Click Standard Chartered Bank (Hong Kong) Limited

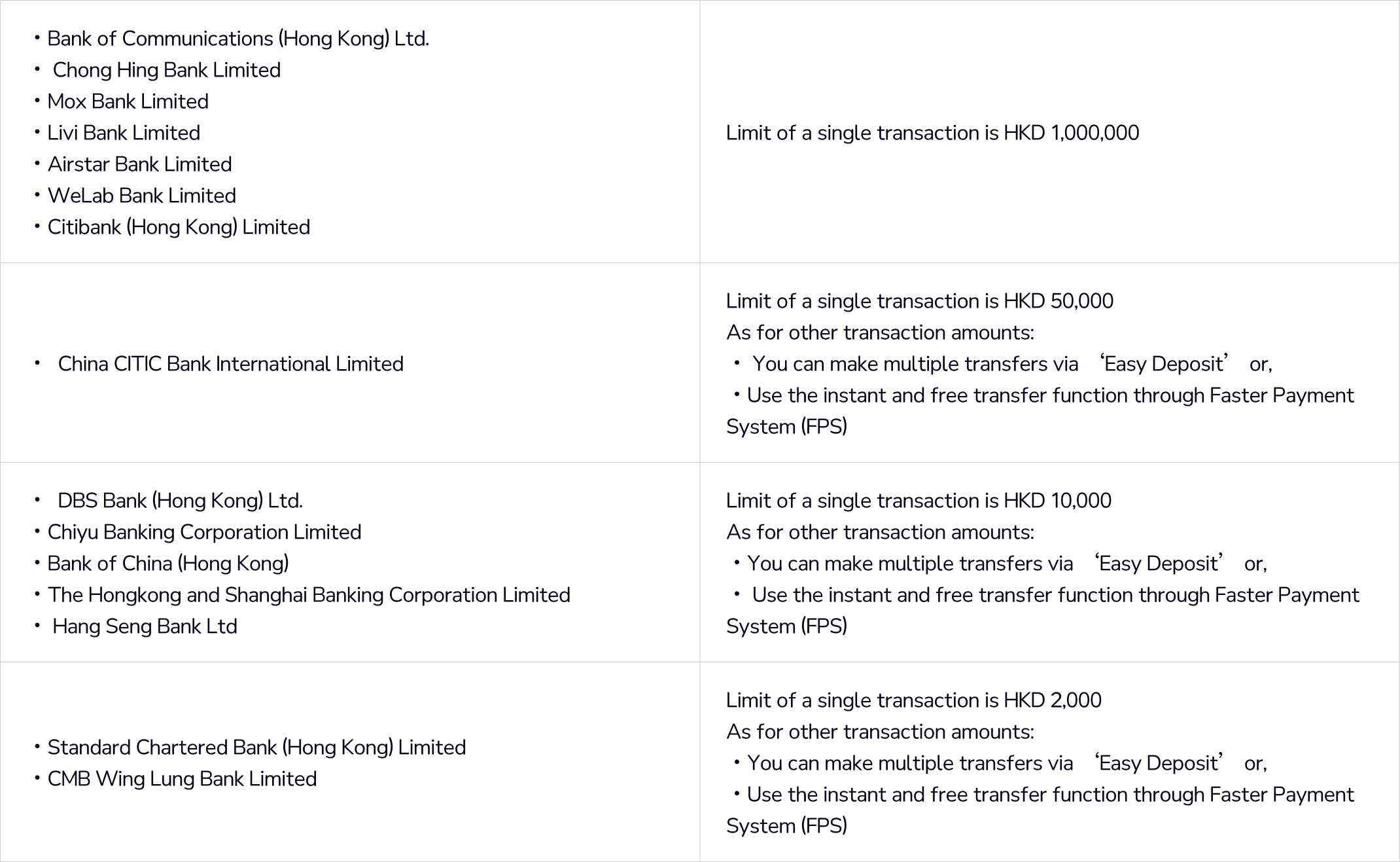pyautogui.click(x=256, y=747)
